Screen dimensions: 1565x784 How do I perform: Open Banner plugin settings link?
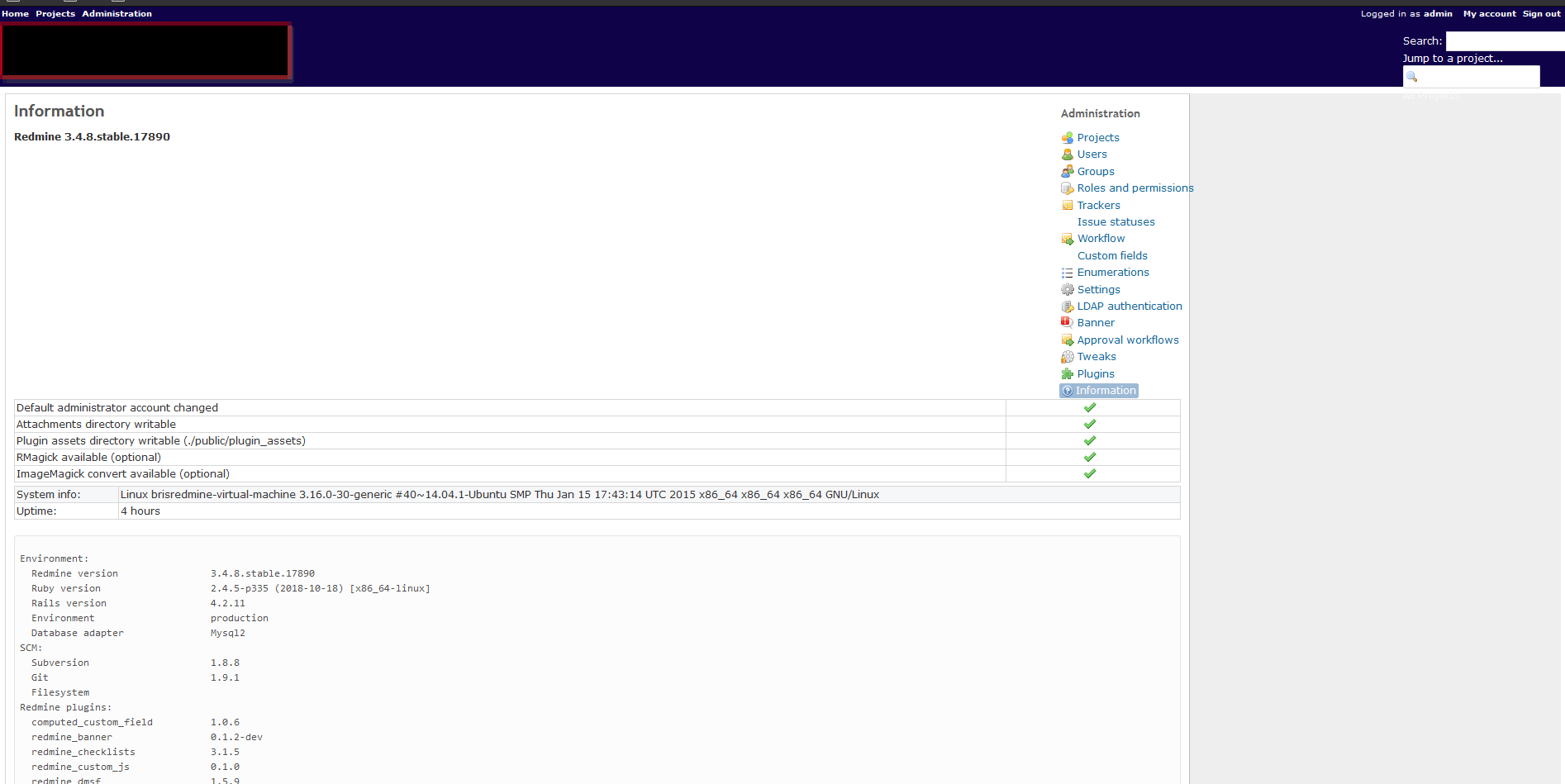pos(1096,323)
